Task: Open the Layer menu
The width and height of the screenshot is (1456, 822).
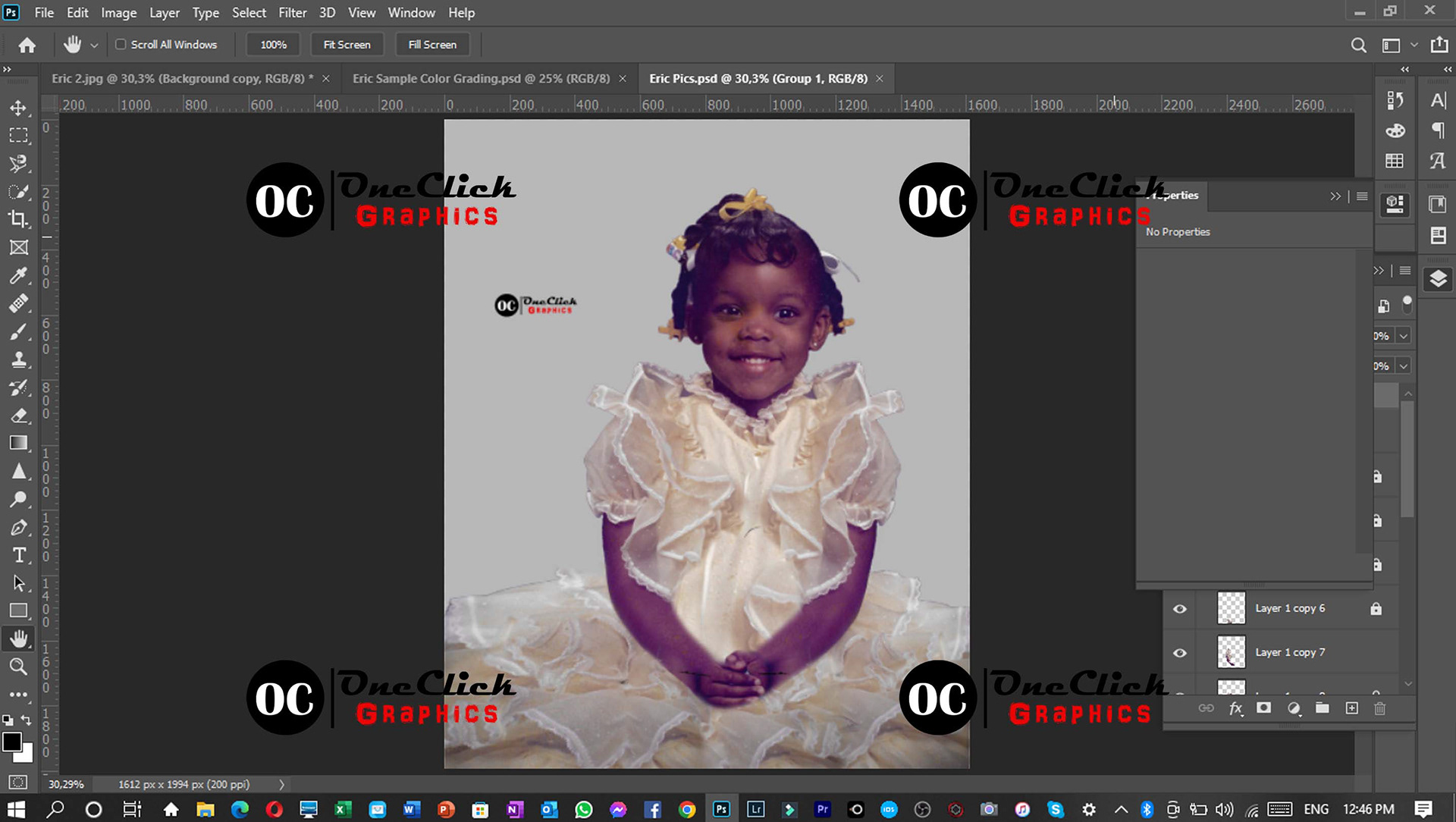Action: click(165, 13)
